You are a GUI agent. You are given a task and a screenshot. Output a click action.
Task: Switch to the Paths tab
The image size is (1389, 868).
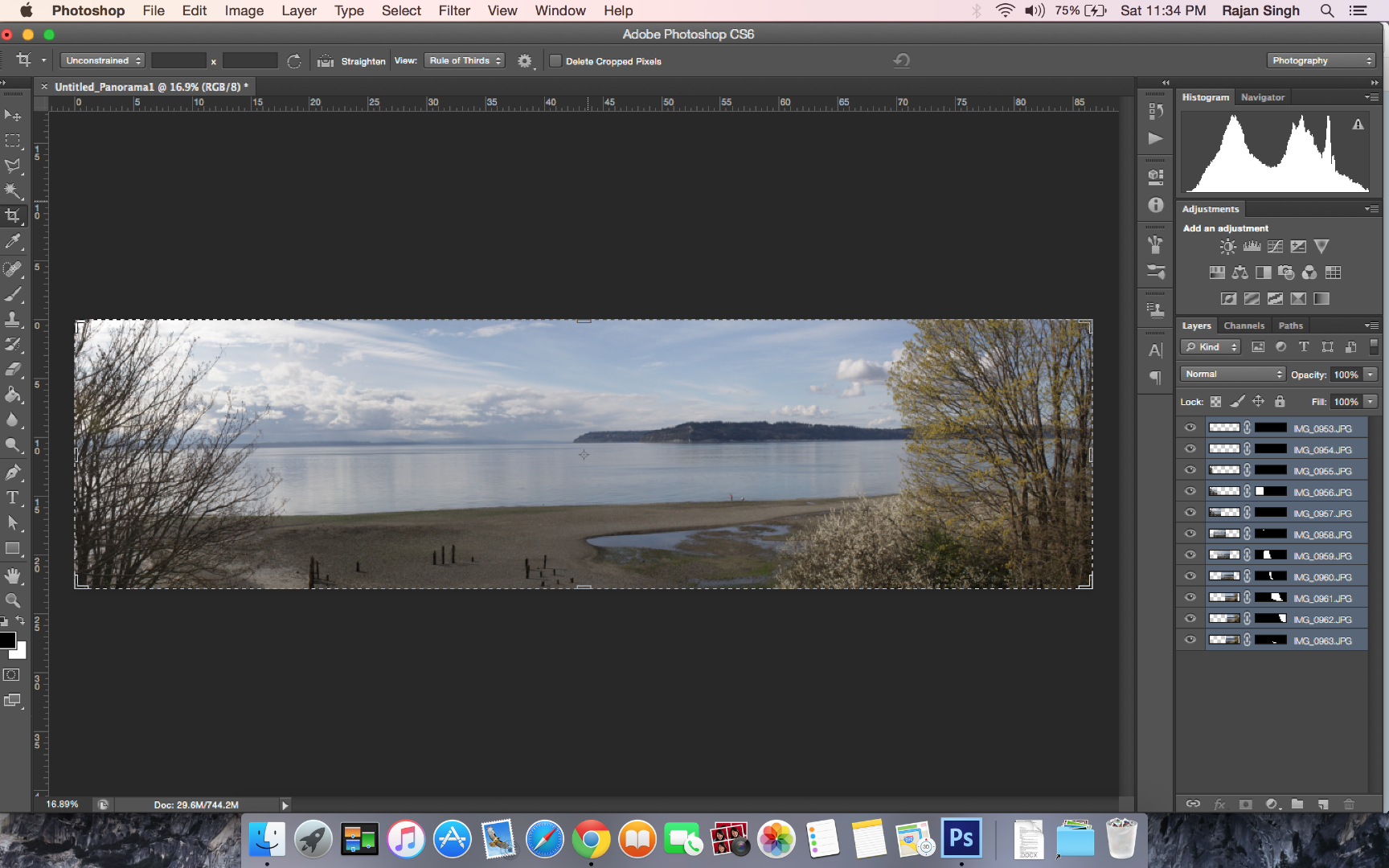tap(1291, 325)
